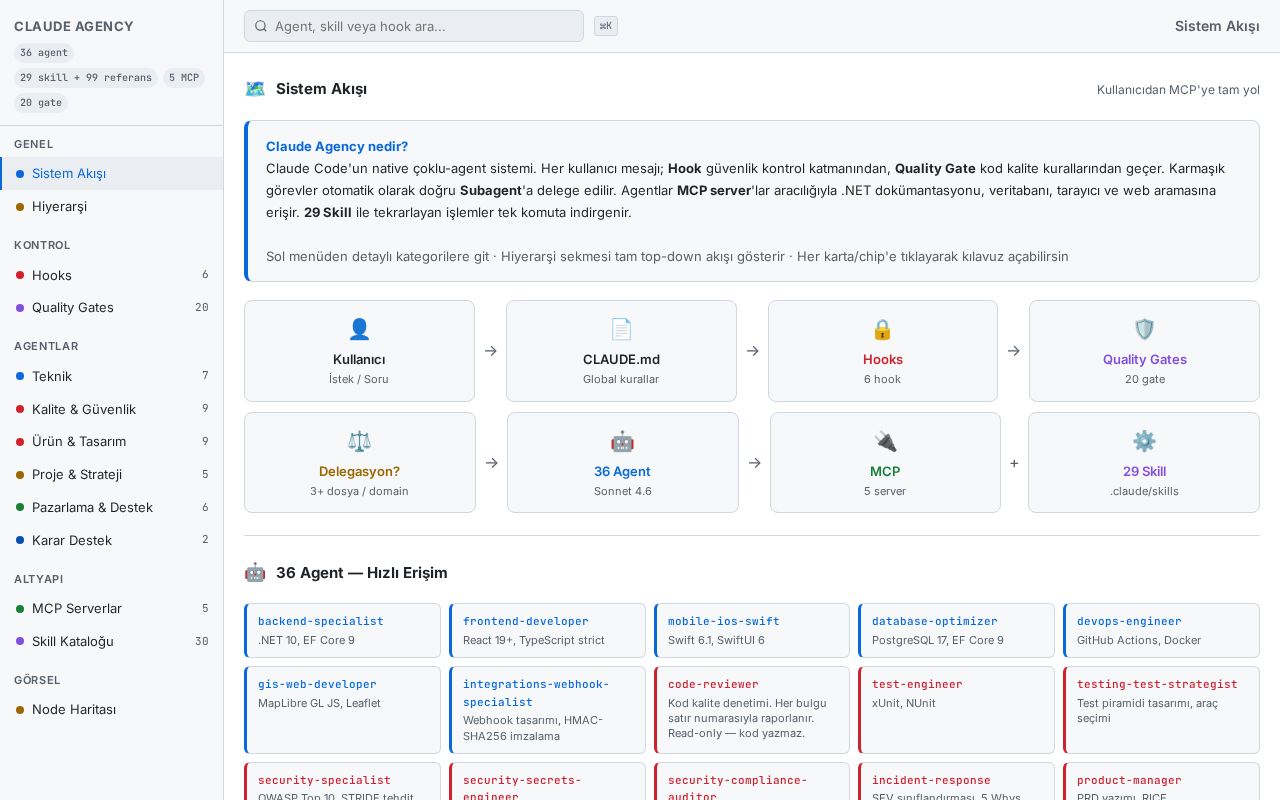Image resolution: width=1280 pixels, height=800 pixels.
Task: Open the backend-specialist agent card
Action: pyautogui.click(x=342, y=630)
